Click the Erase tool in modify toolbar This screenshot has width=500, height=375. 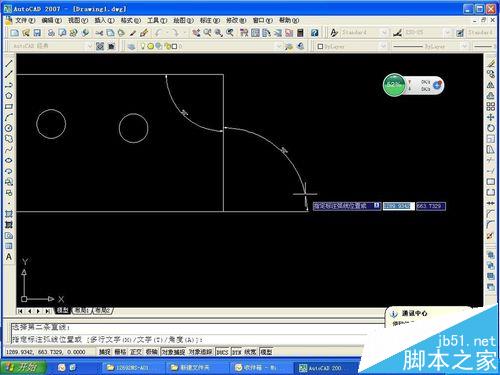490,63
